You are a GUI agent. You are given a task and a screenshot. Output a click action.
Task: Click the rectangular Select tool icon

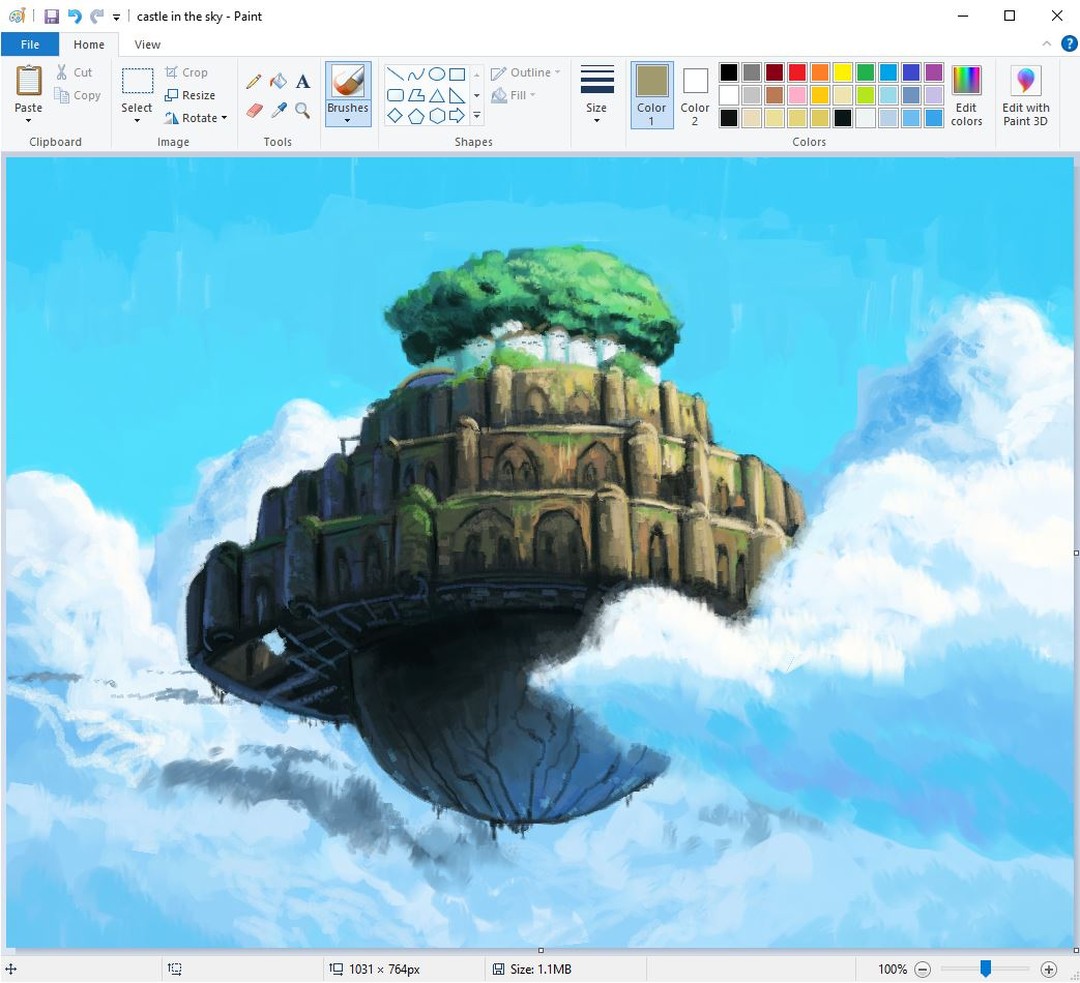137,81
